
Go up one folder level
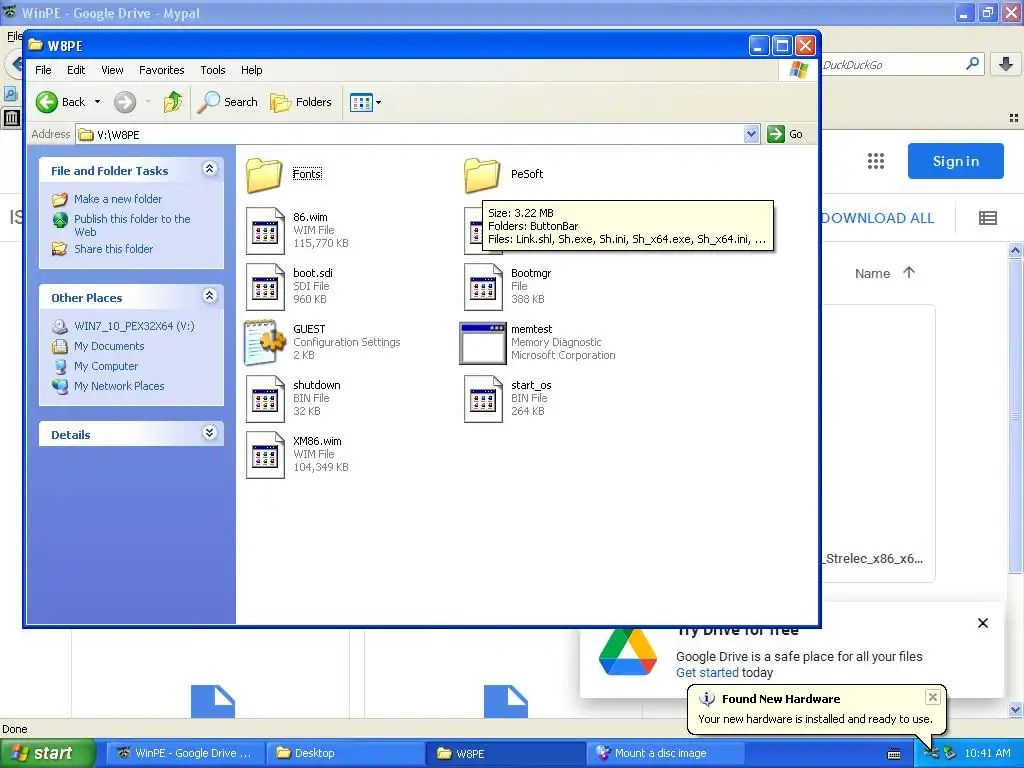(x=173, y=102)
